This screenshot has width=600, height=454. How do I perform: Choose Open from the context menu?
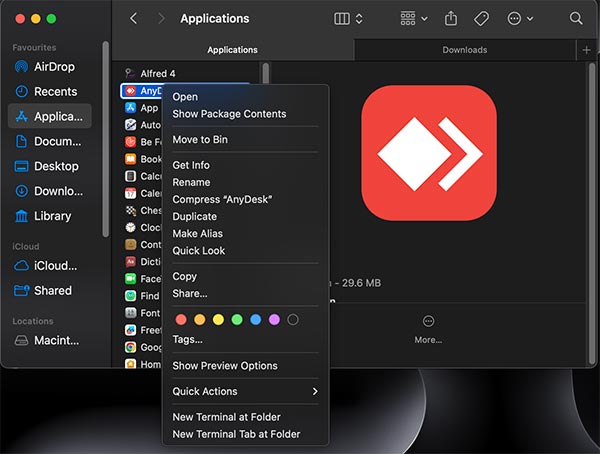[245, 97]
